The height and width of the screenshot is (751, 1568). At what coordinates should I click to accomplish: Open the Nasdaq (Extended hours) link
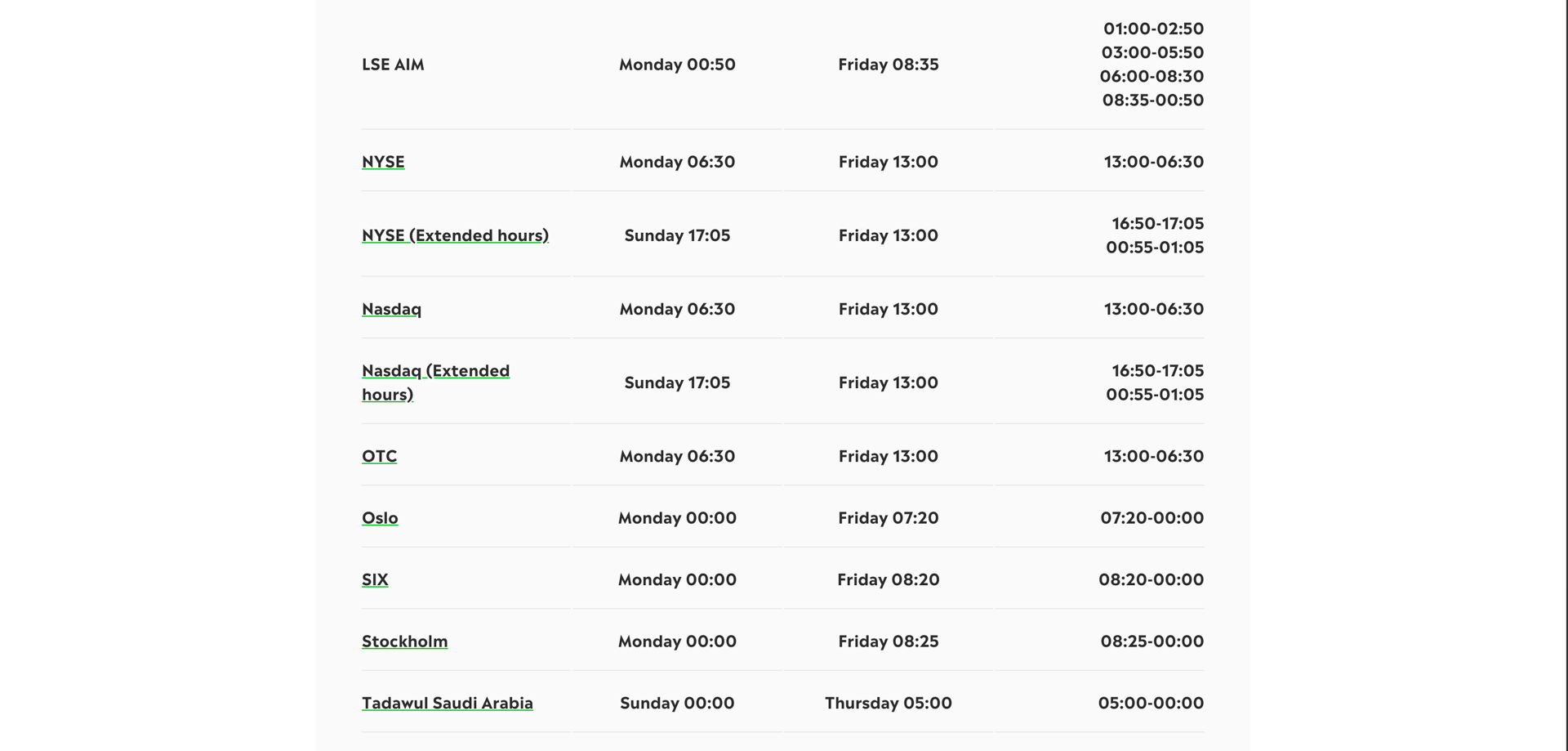(435, 382)
